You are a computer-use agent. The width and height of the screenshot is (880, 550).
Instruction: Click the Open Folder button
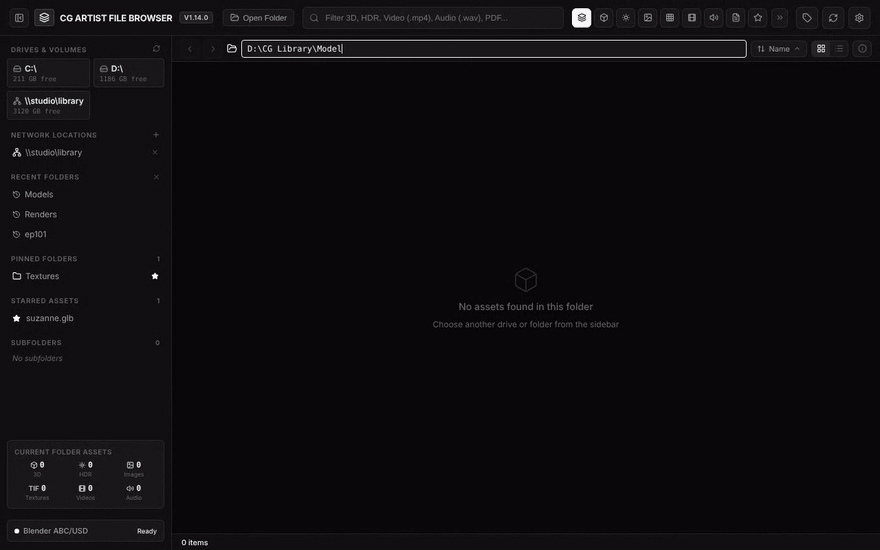tap(259, 18)
